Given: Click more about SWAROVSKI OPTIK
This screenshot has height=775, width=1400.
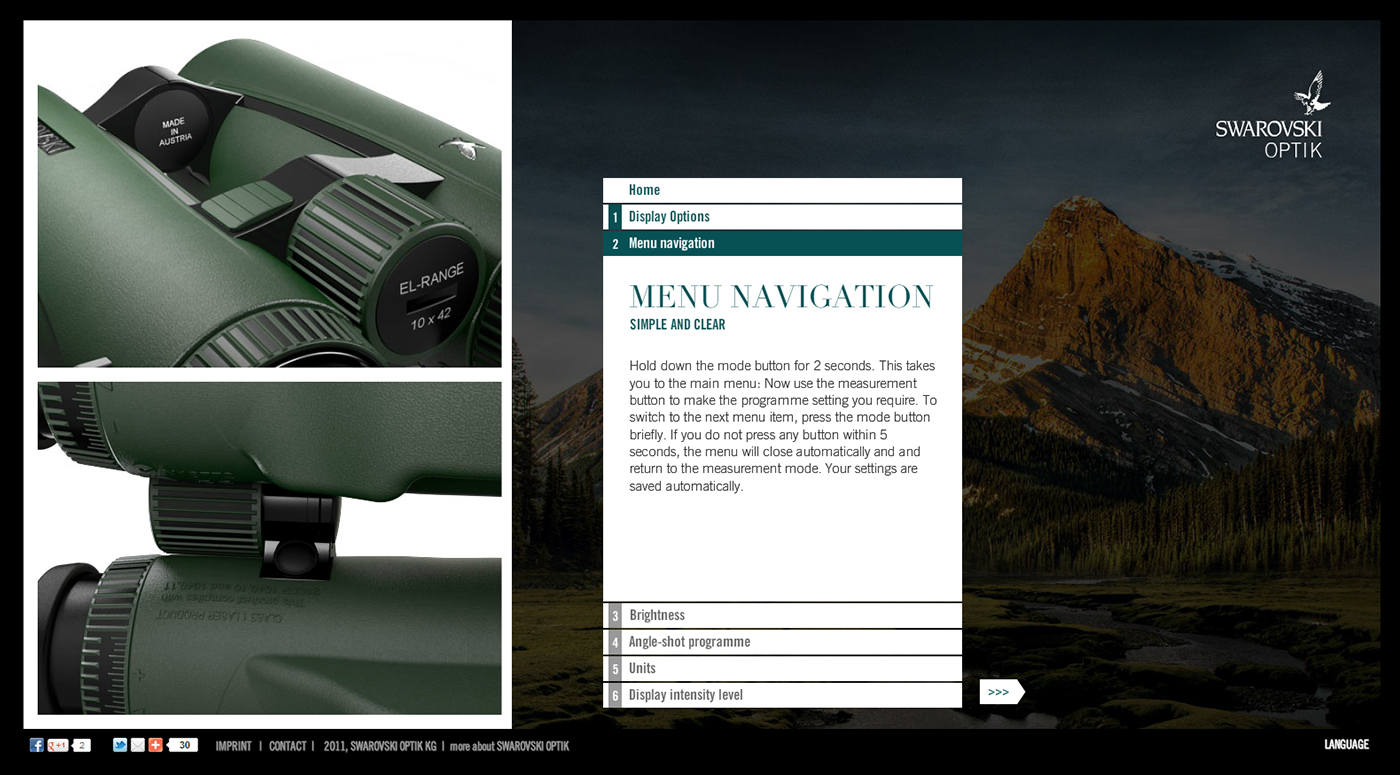Looking at the screenshot, I should click(509, 745).
